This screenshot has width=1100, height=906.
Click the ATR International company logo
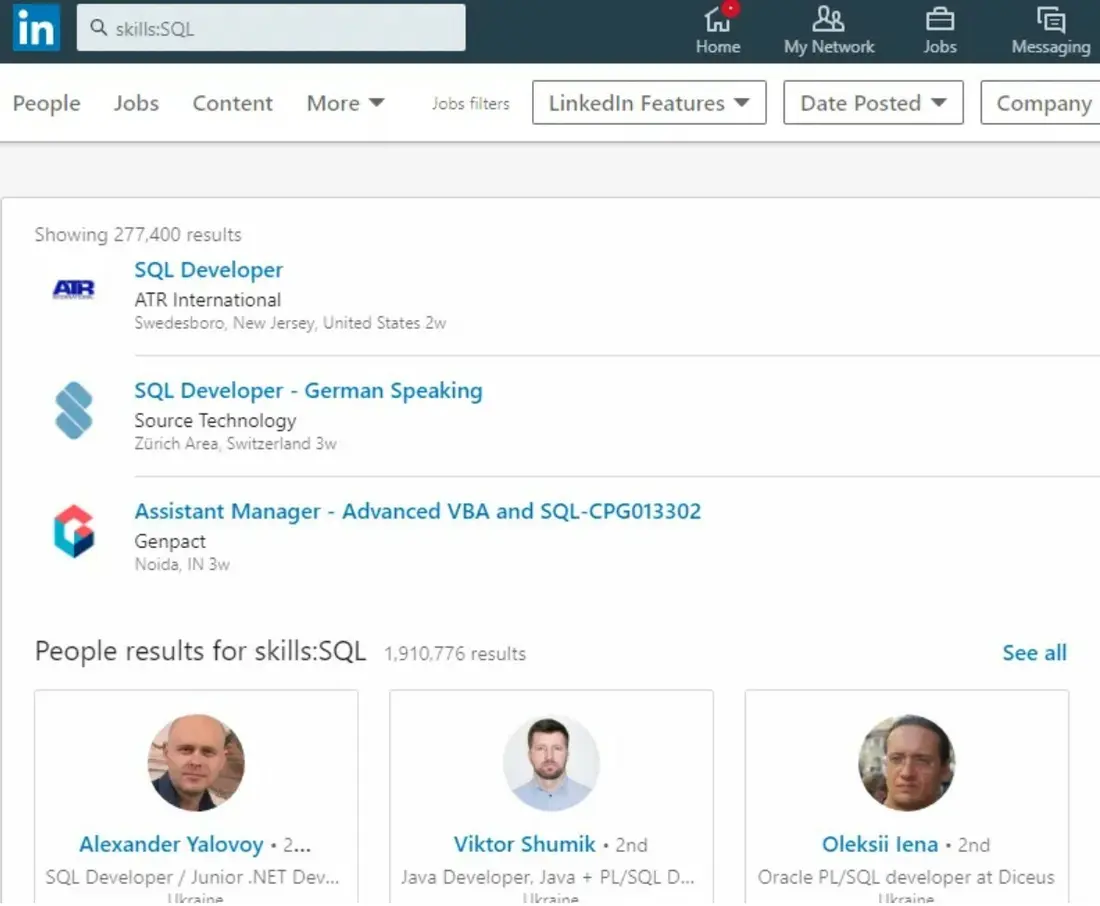coord(74,289)
